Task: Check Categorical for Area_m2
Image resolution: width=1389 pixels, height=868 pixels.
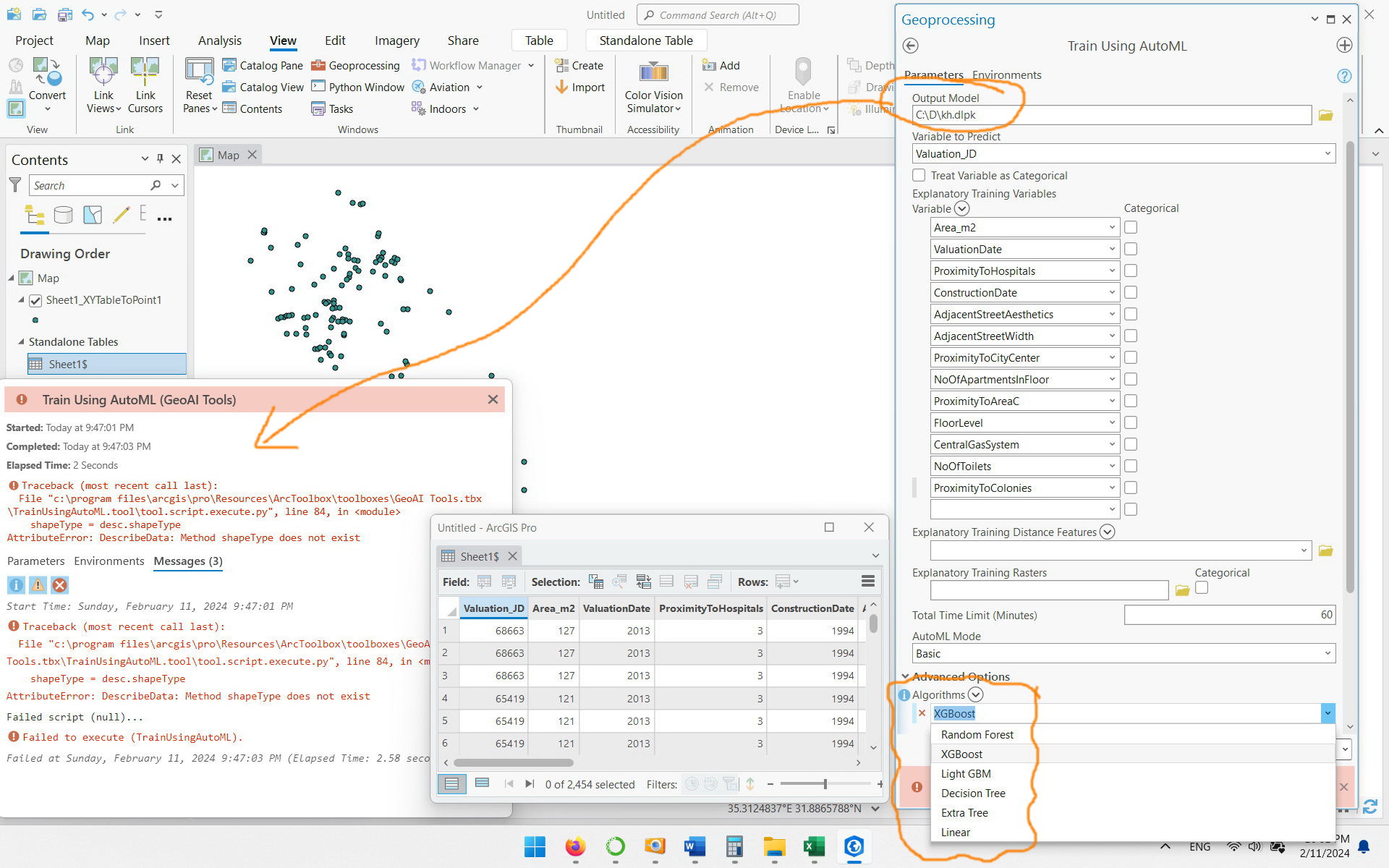Action: [1131, 227]
